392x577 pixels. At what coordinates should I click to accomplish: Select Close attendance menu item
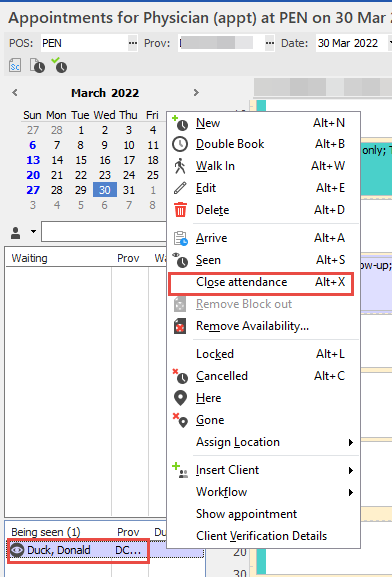263,282
